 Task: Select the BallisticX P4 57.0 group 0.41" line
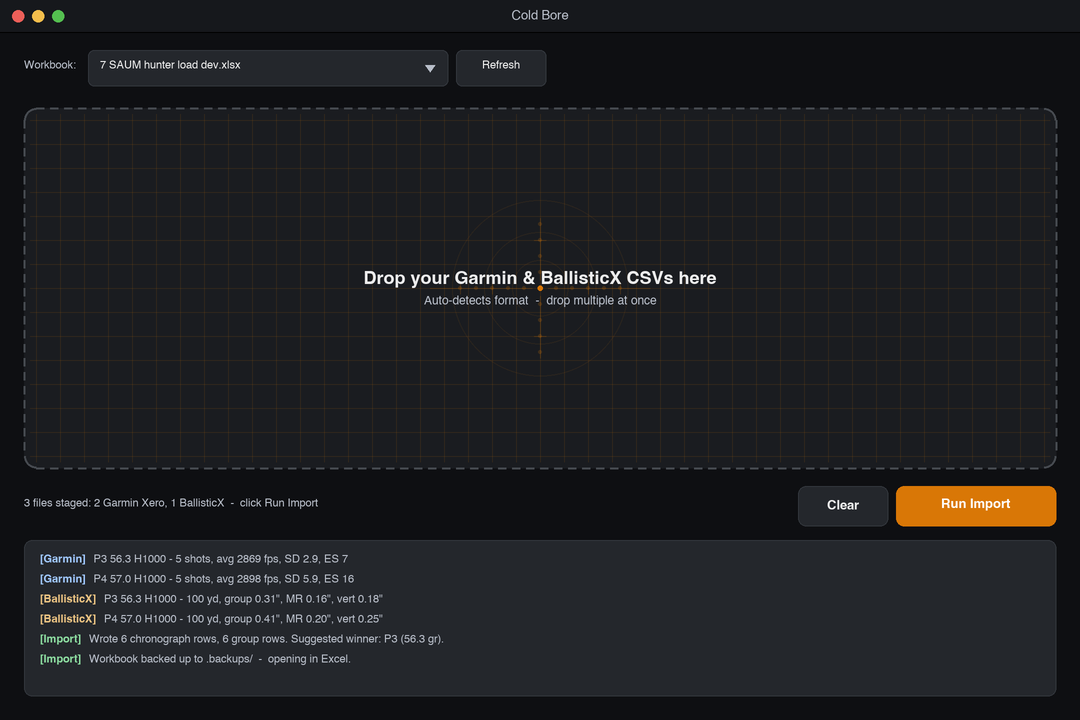211,619
